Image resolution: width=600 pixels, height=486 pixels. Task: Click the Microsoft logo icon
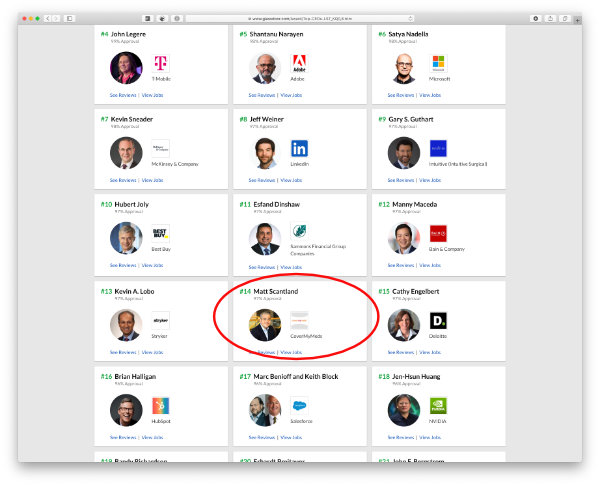coord(438,64)
